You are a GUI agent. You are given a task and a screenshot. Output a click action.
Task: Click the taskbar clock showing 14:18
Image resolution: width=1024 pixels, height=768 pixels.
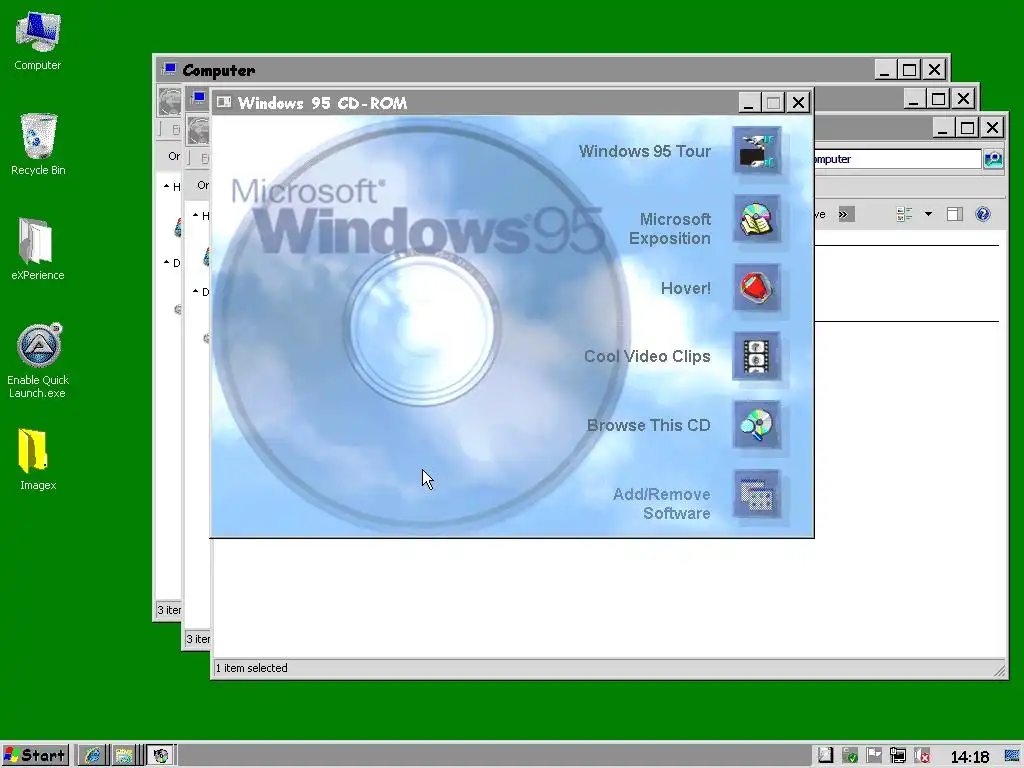970,756
